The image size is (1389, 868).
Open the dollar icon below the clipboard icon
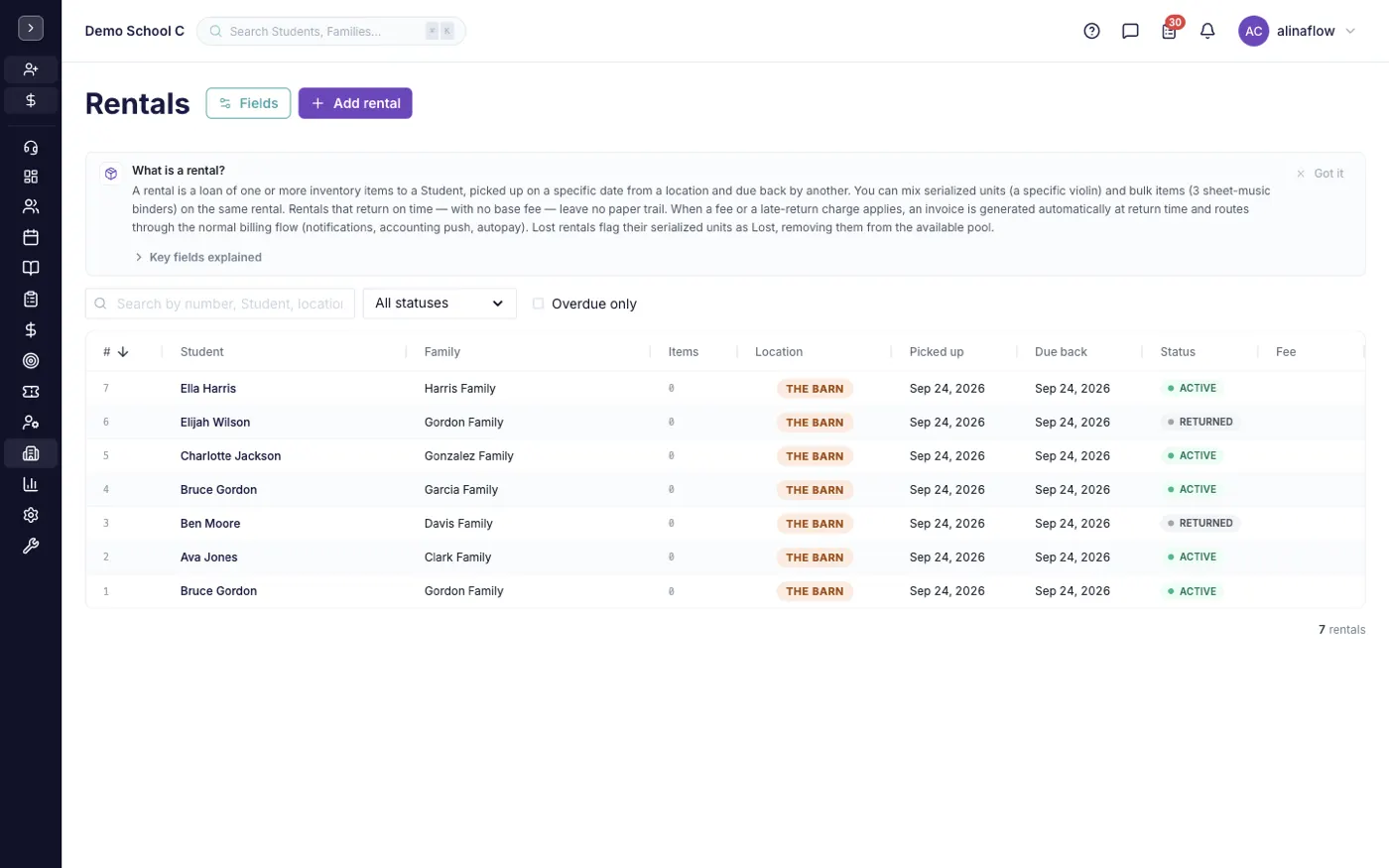click(31, 329)
